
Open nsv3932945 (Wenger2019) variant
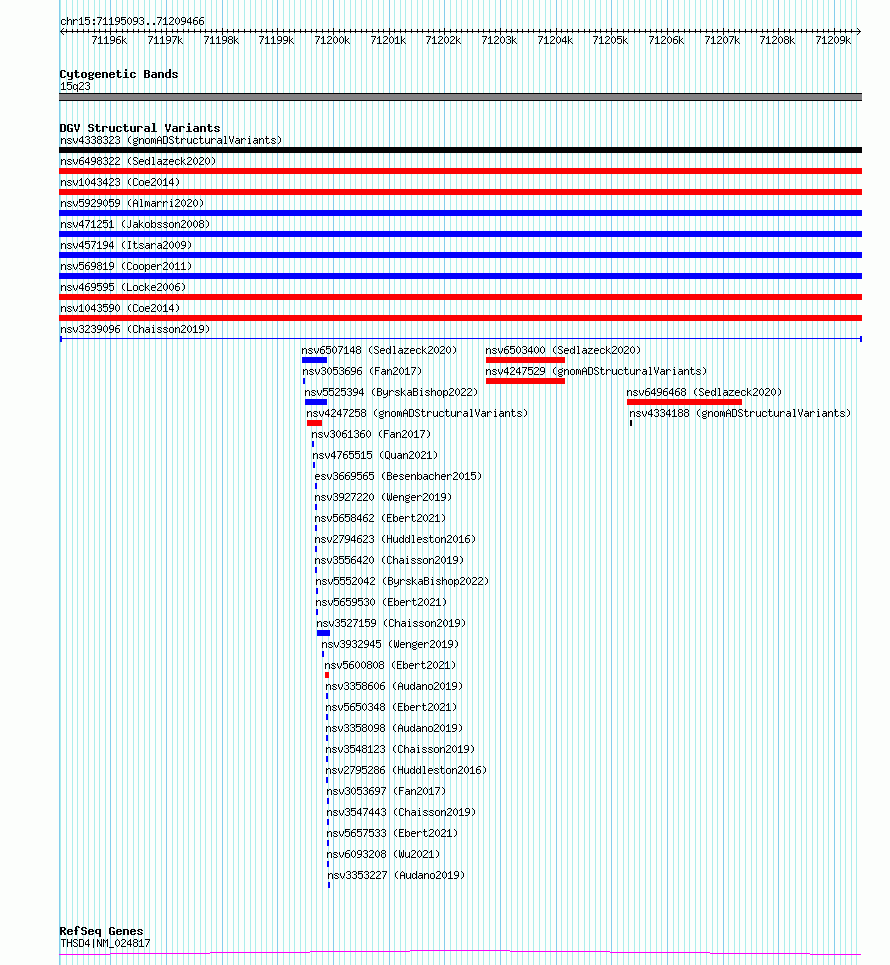(390, 644)
